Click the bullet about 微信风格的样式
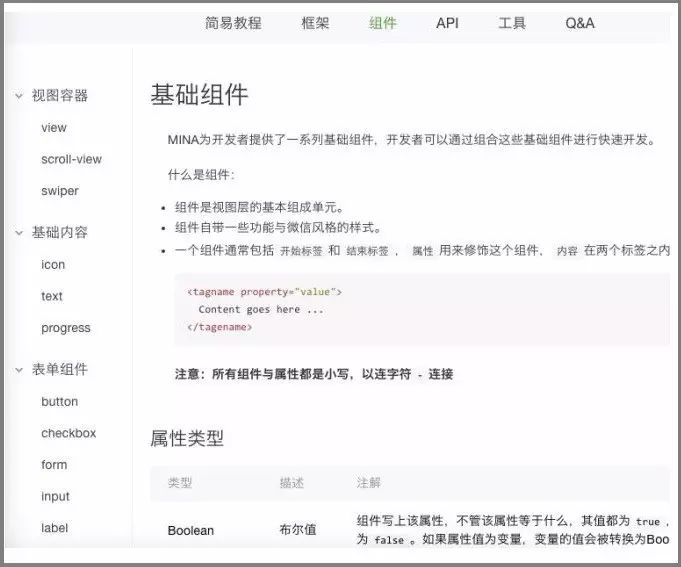 pyautogui.click(x=278, y=227)
